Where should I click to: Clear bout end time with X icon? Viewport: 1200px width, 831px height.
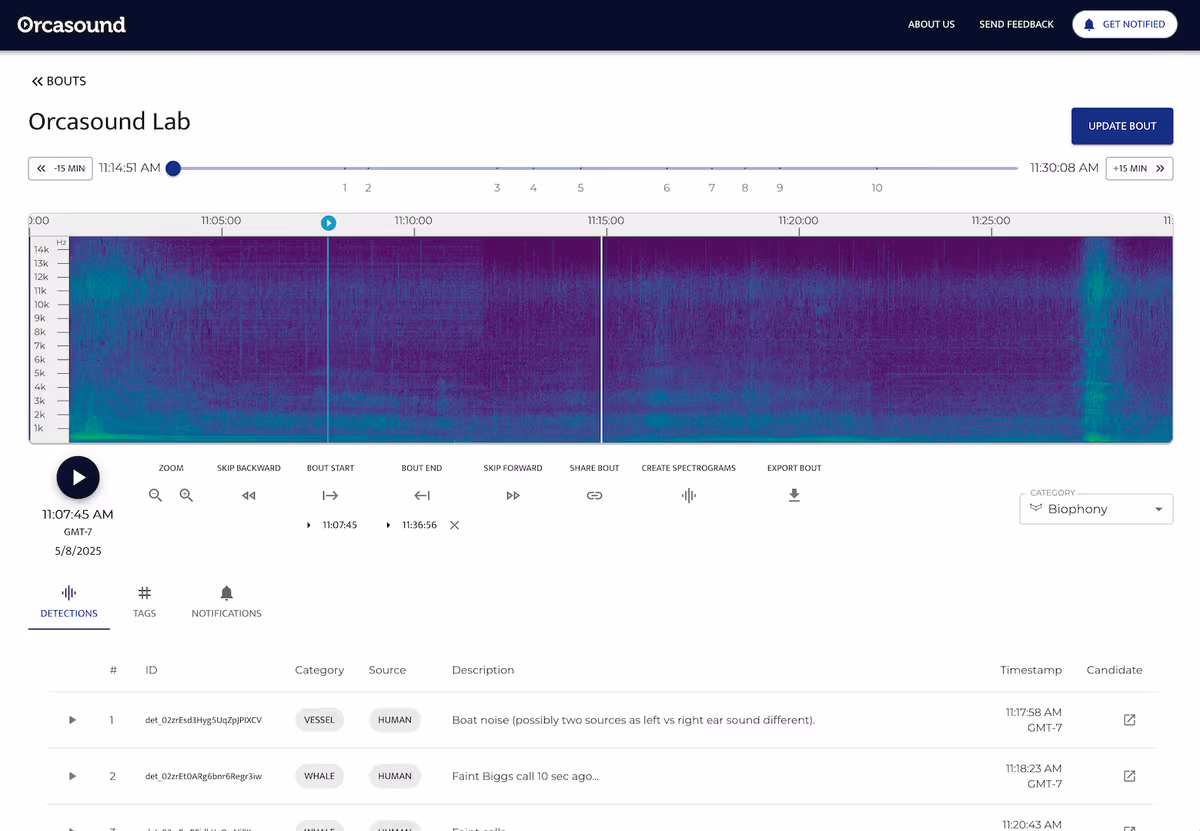[454, 525]
